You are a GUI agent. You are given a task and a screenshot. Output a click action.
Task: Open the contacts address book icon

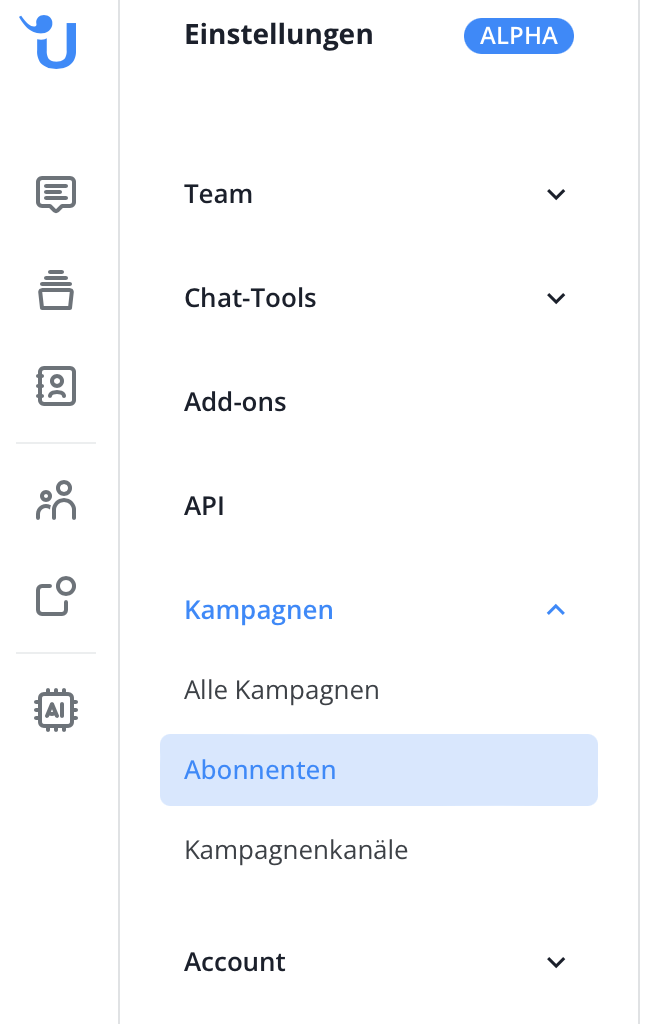point(56,386)
